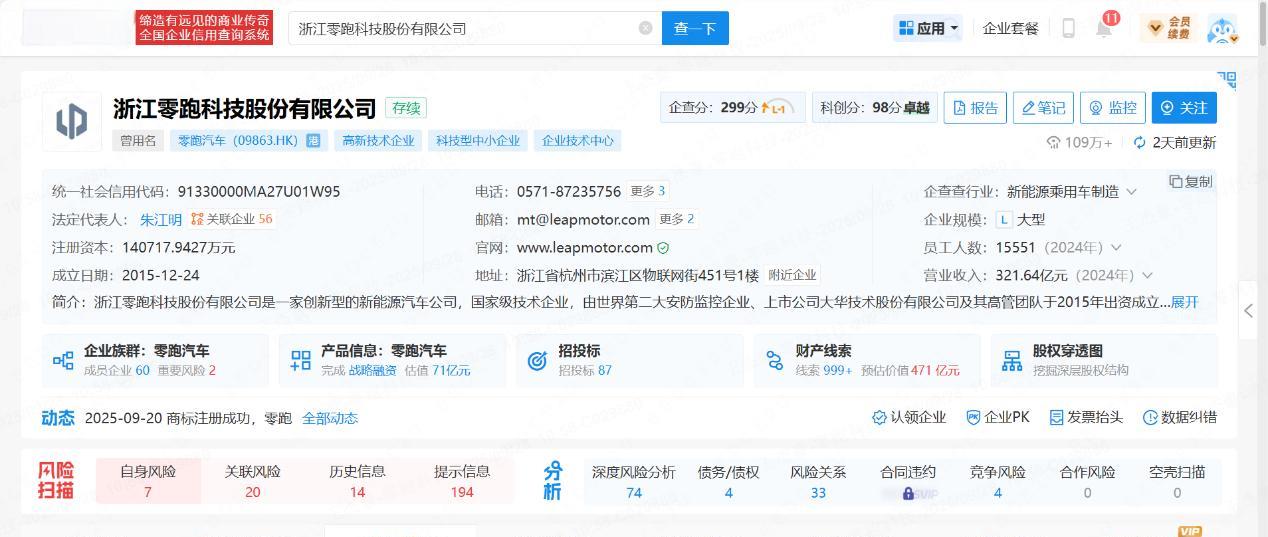
Task: Open 债务/债权 4
Action: (x=728, y=481)
